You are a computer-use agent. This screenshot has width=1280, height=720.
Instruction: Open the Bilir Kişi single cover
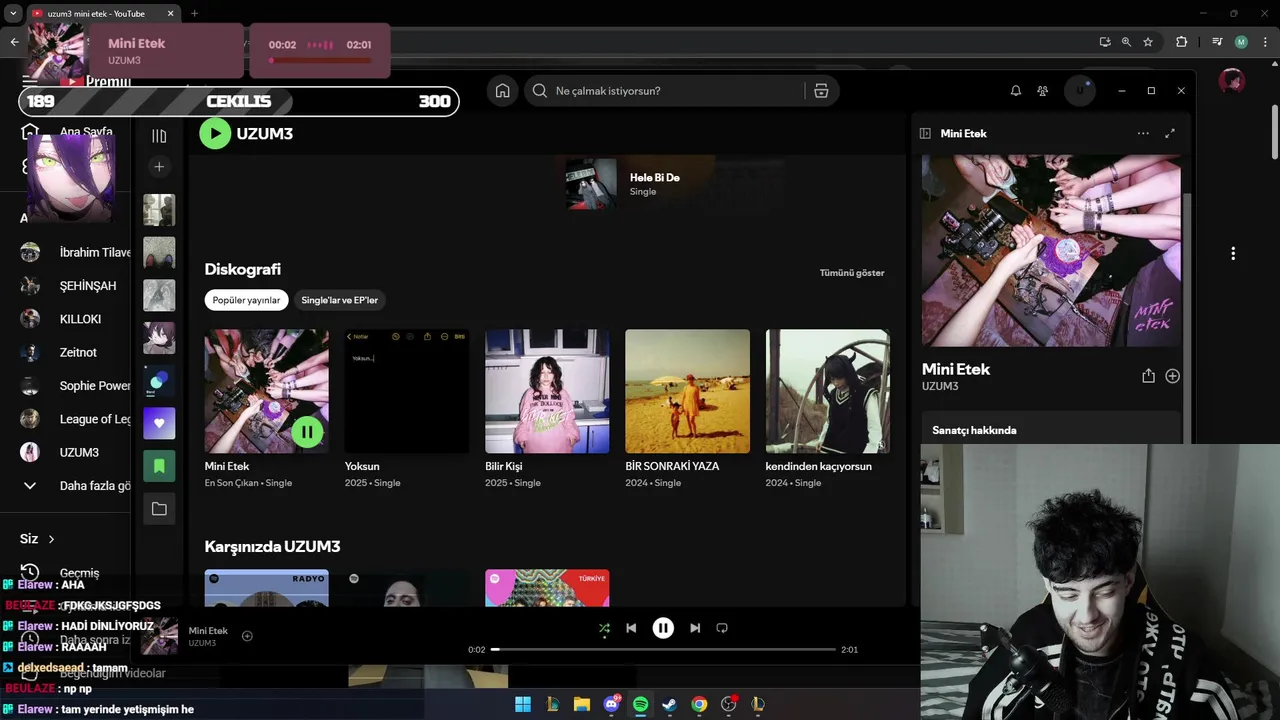(x=547, y=391)
